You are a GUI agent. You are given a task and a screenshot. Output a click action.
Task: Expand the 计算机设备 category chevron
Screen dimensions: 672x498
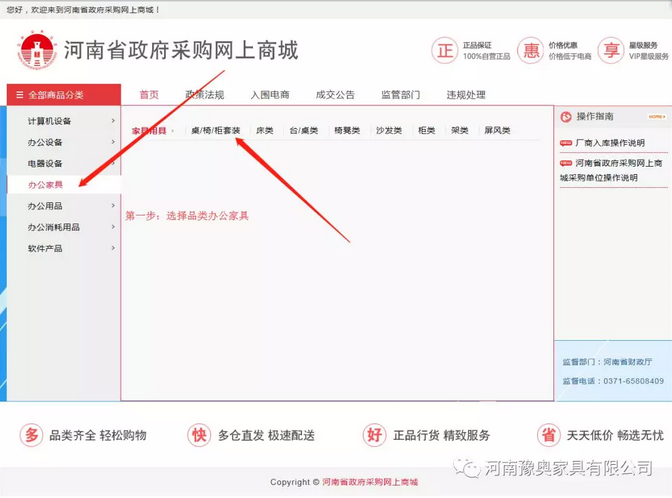[x=113, y=121]
